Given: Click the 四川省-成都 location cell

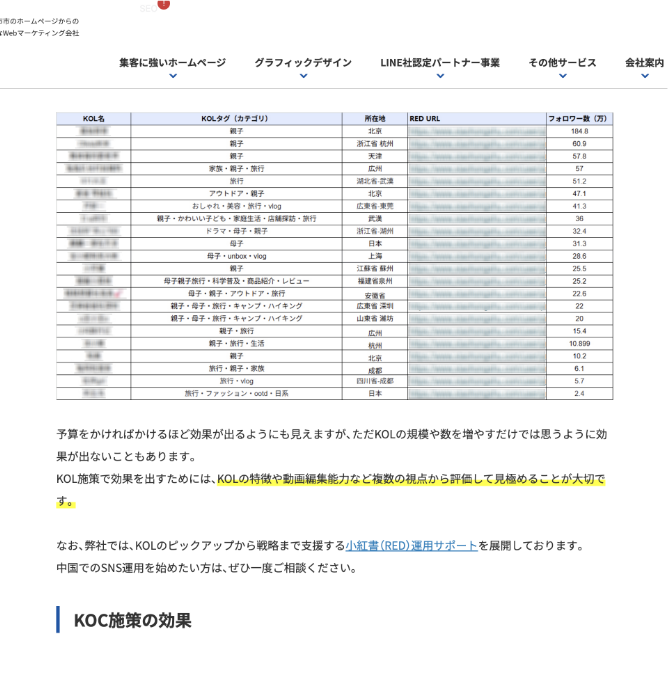Looking at the screenshot, I should pyautogui.click(x=375, y=381).
